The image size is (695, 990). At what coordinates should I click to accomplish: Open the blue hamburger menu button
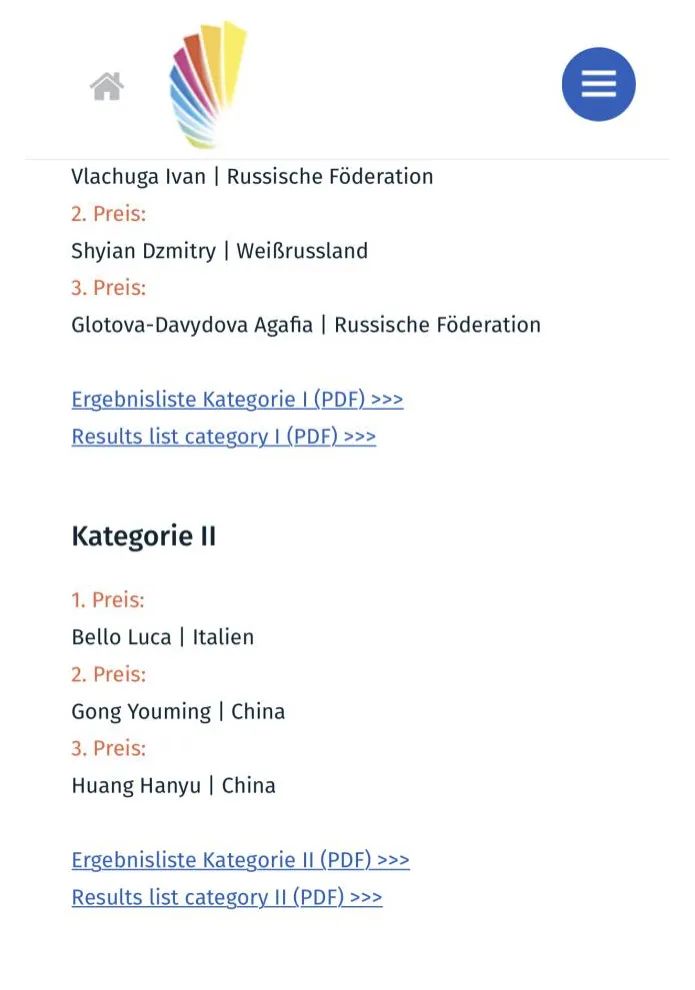(x=598, y=84)
